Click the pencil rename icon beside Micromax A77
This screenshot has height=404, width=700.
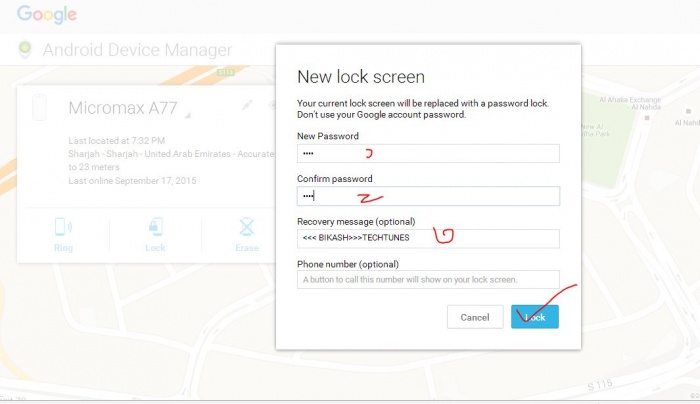click(247, 105)
